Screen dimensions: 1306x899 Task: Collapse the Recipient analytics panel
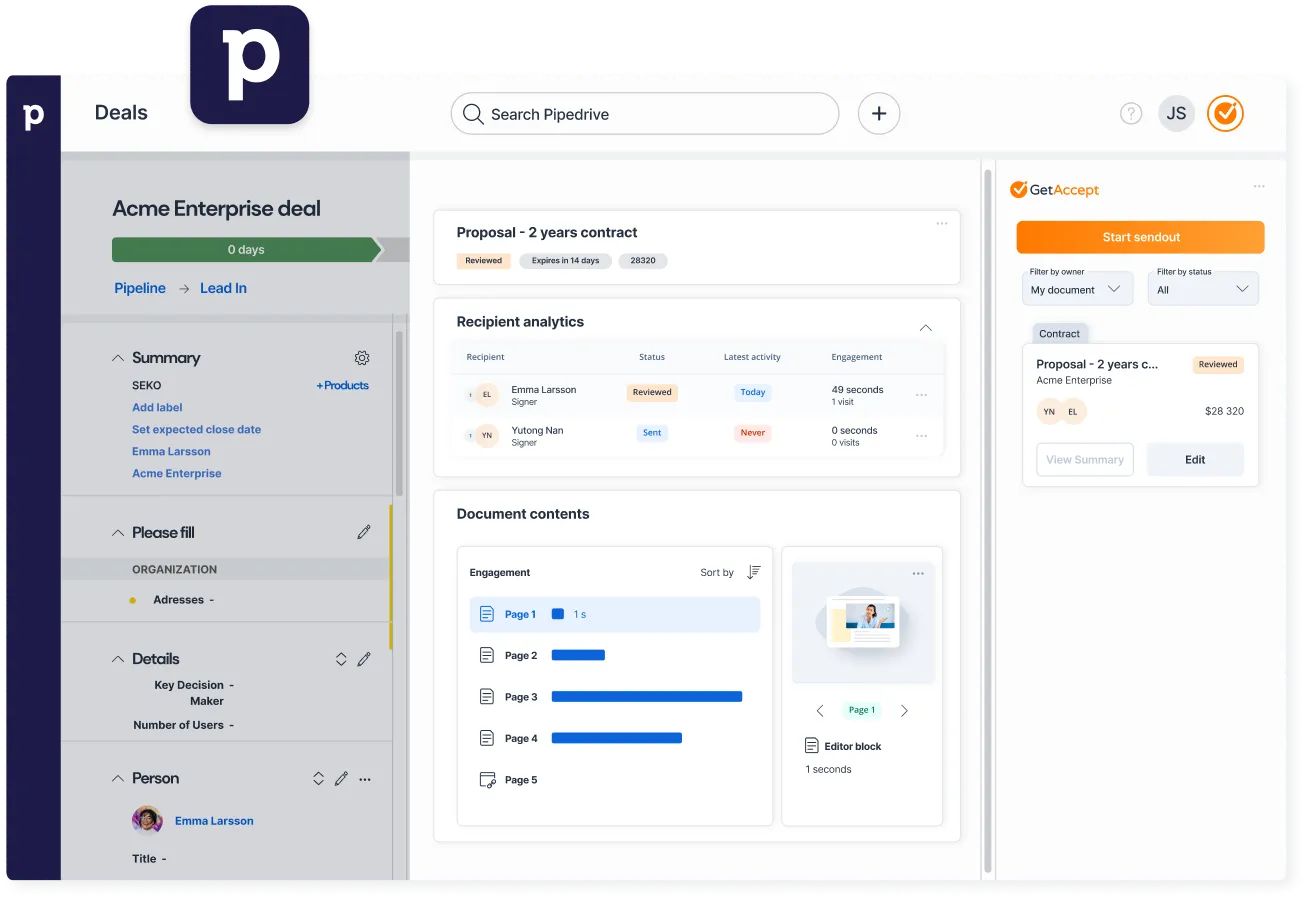[x=925, y=328]
